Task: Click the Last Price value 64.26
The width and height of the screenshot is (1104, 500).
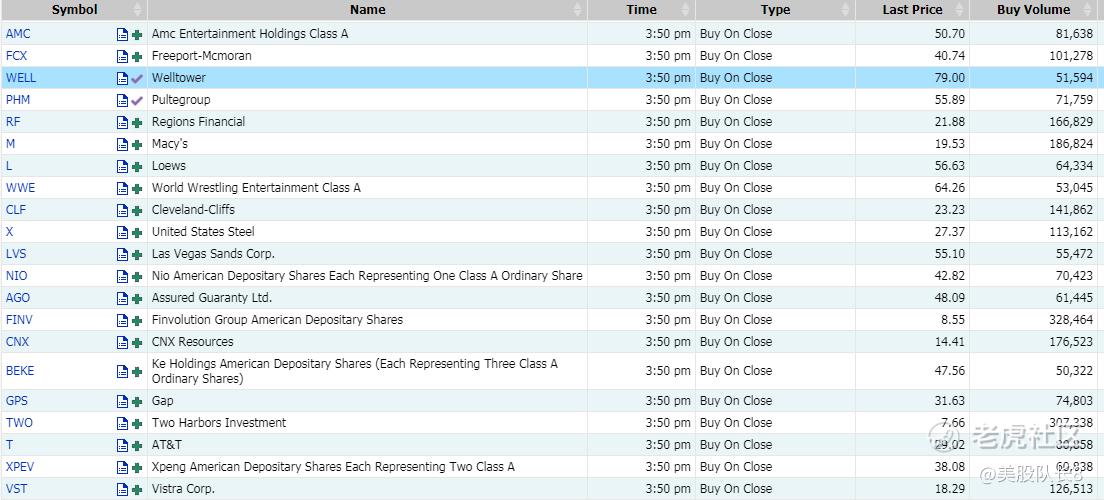Action: pyautogui.click(x=950, y=188)
